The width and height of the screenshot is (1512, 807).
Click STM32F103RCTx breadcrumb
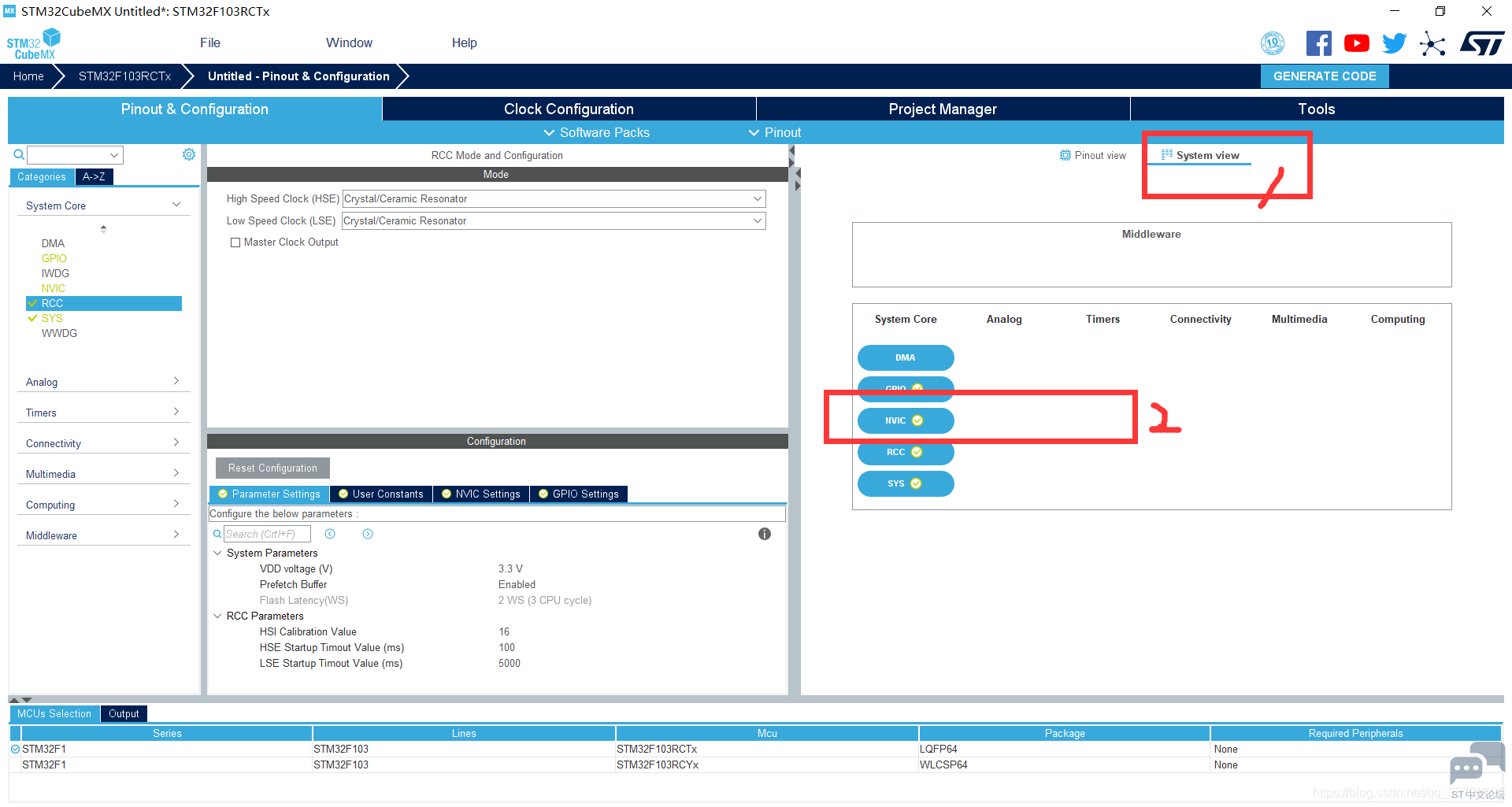(x=125, y=76)
